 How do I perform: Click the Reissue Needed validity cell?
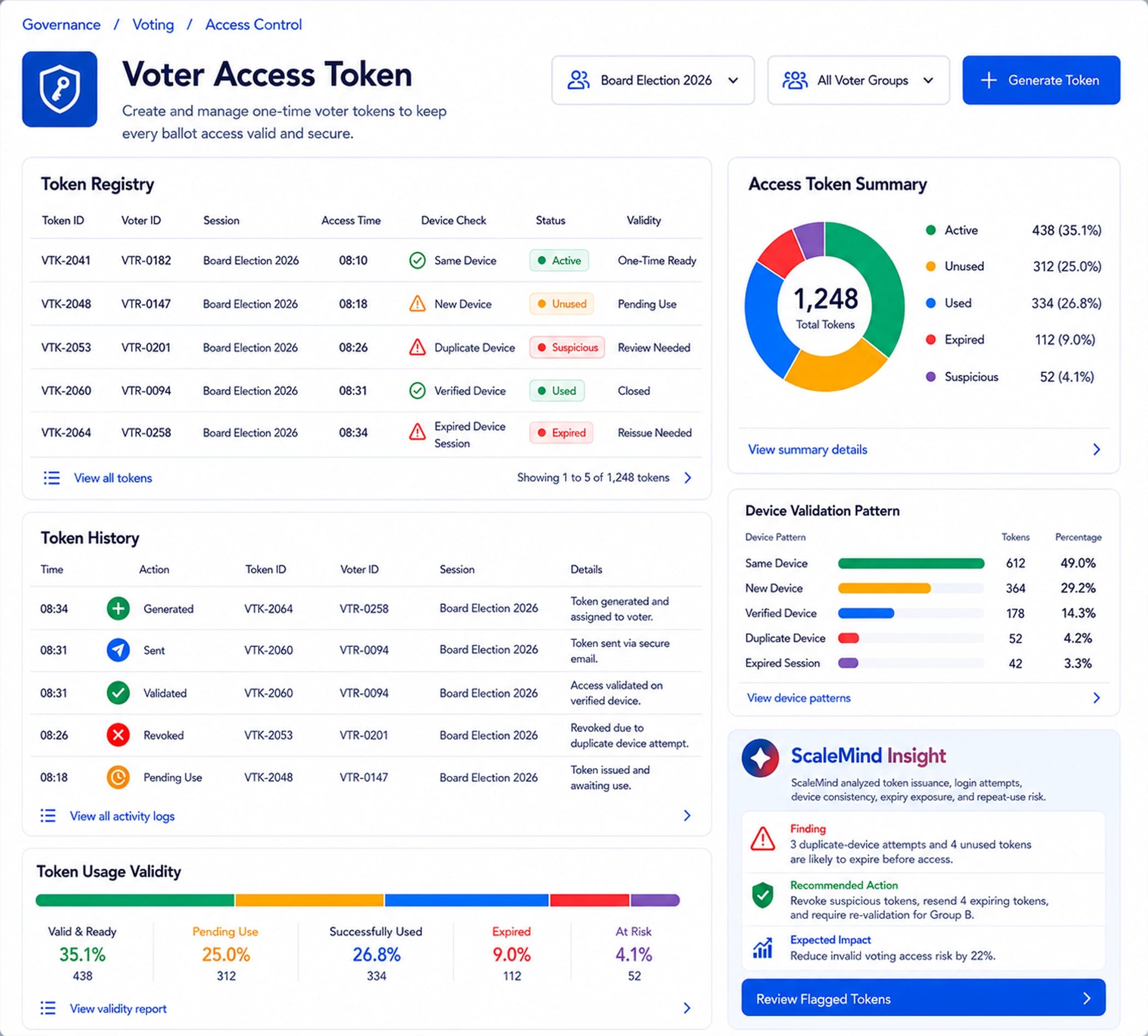pyautogui.click(x=654, y=433)
